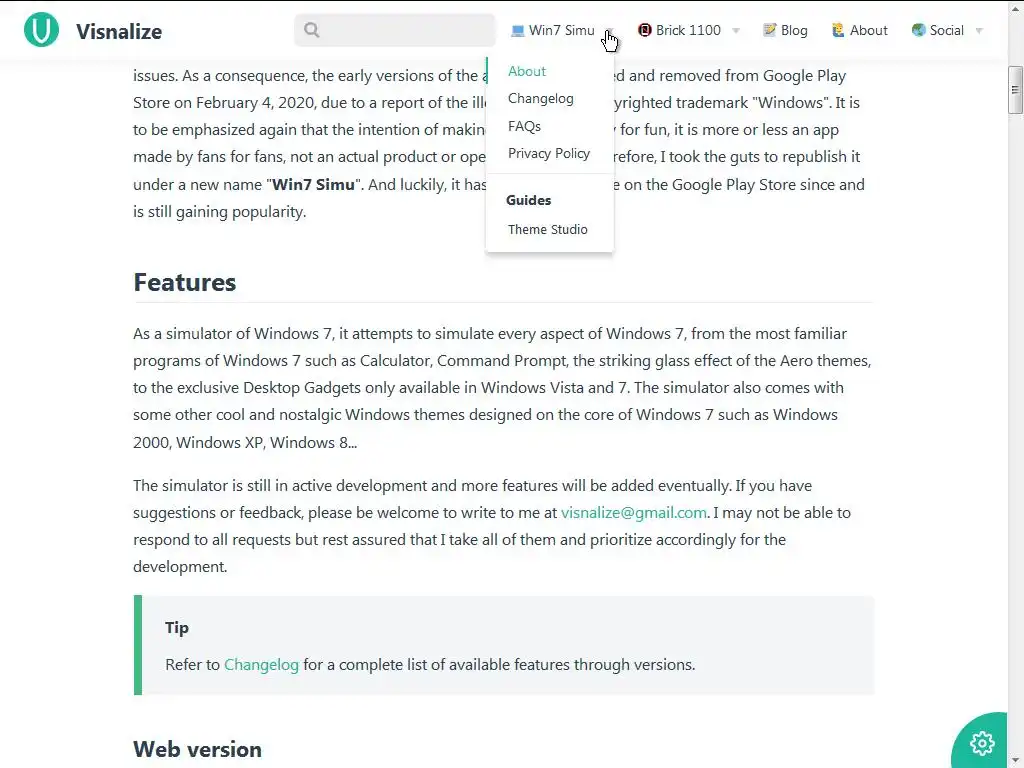Click the visnalize@gmail.com email link
1024x768 pixels.
[x=633, y=512]
